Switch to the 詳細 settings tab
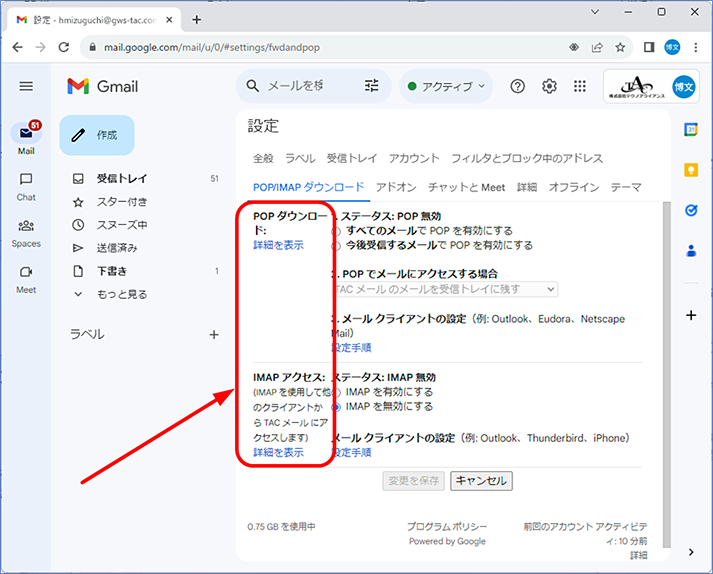Viewport: 713px width, 574px height. click(527, 187)
